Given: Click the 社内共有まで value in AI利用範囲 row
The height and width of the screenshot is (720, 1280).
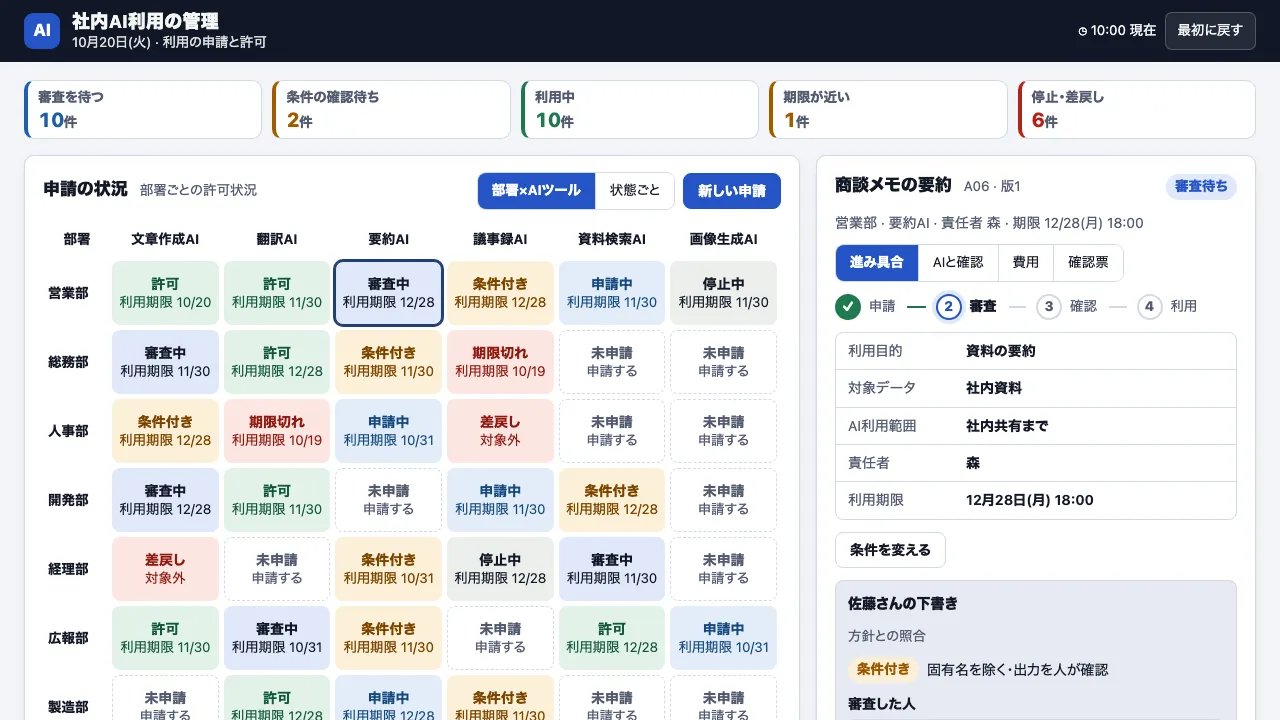Looking at the screenshot, I should [x=1007, y=426].
